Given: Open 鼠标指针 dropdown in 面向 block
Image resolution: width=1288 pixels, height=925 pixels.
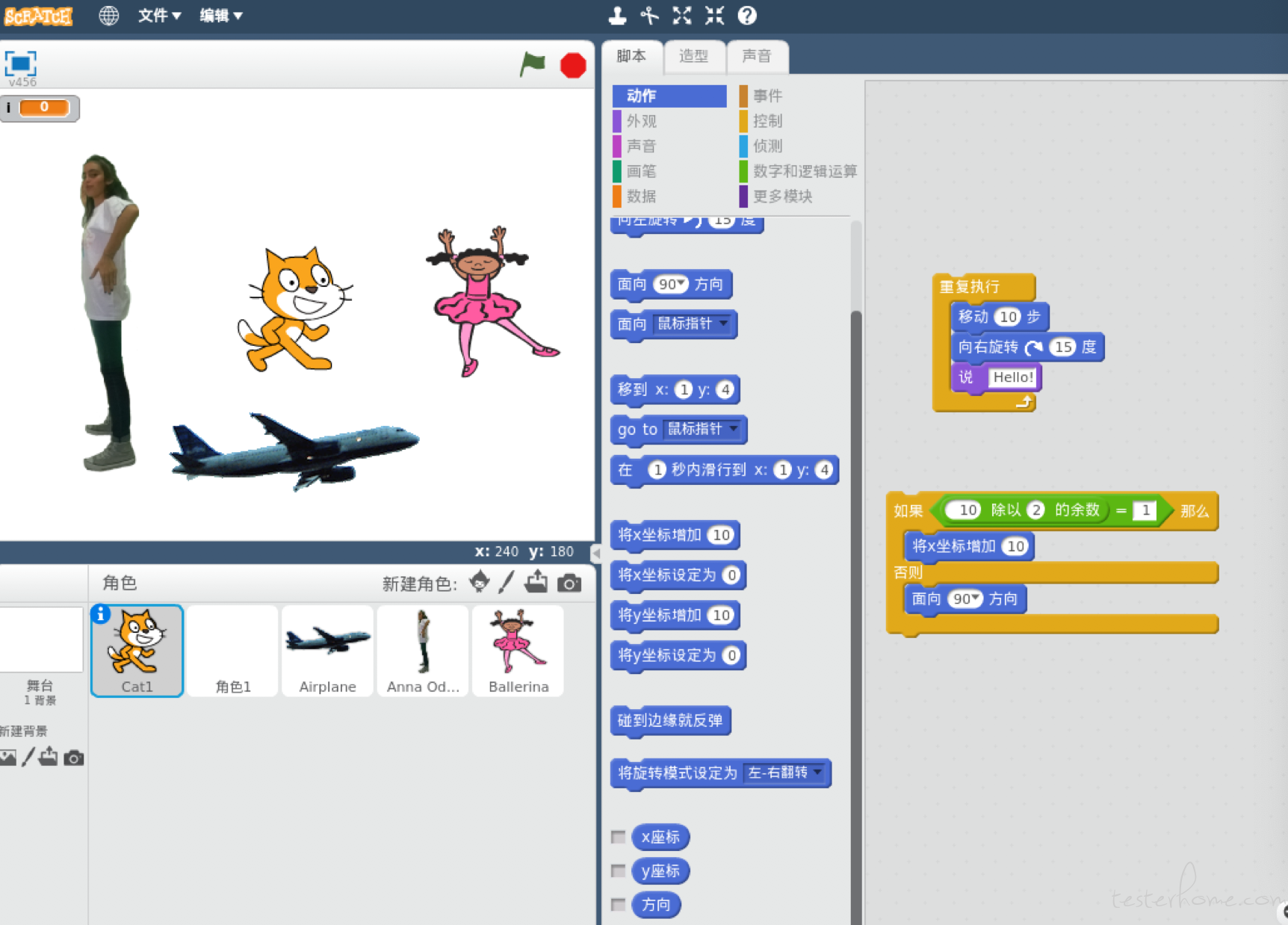Looking at the screenshot, I should (x=692, y=324).
